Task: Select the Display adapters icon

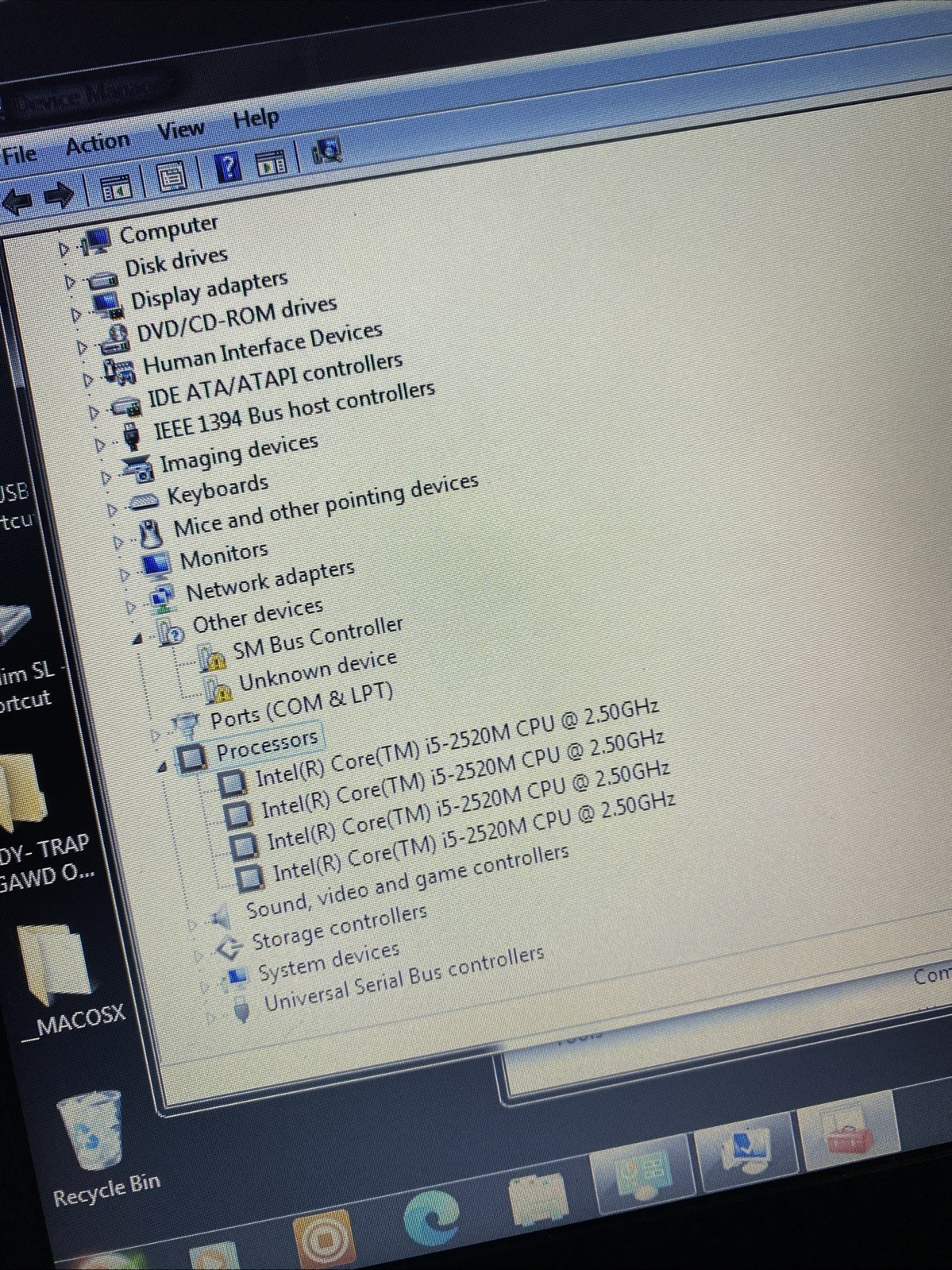Action: pyautogui.click(x=107, y=303)
